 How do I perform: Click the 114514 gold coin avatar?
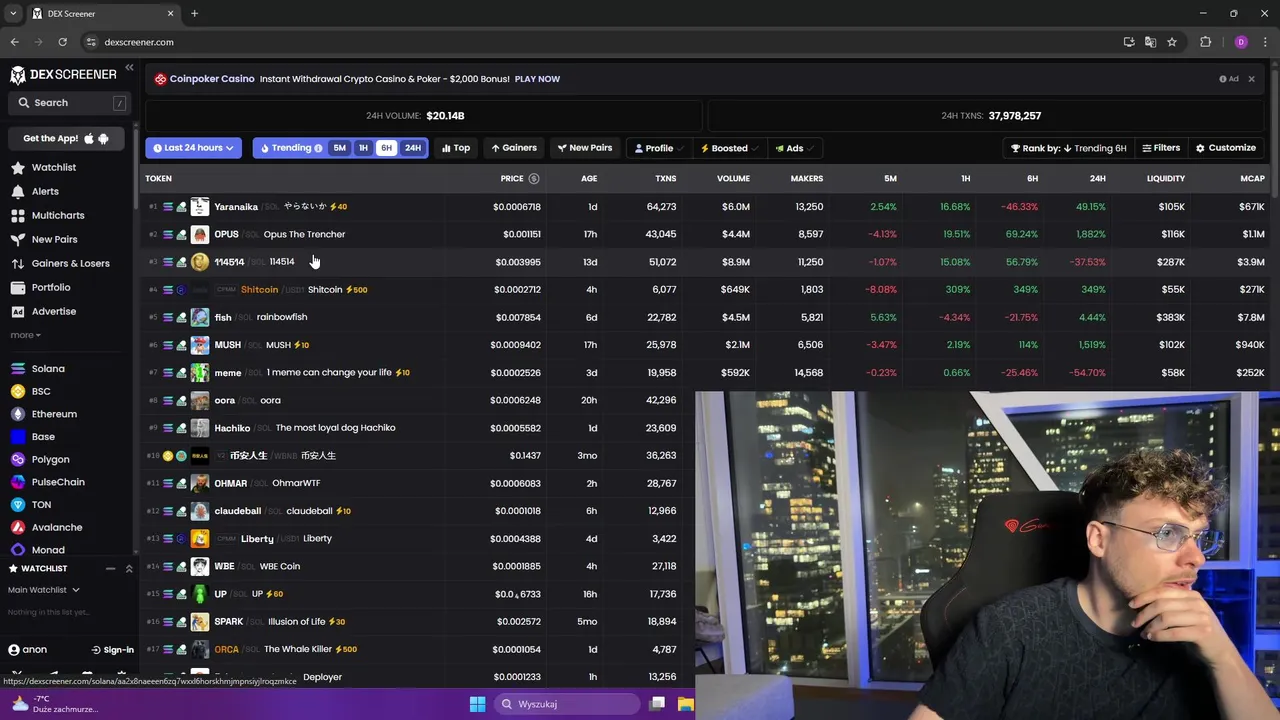(x=200, y=262)
